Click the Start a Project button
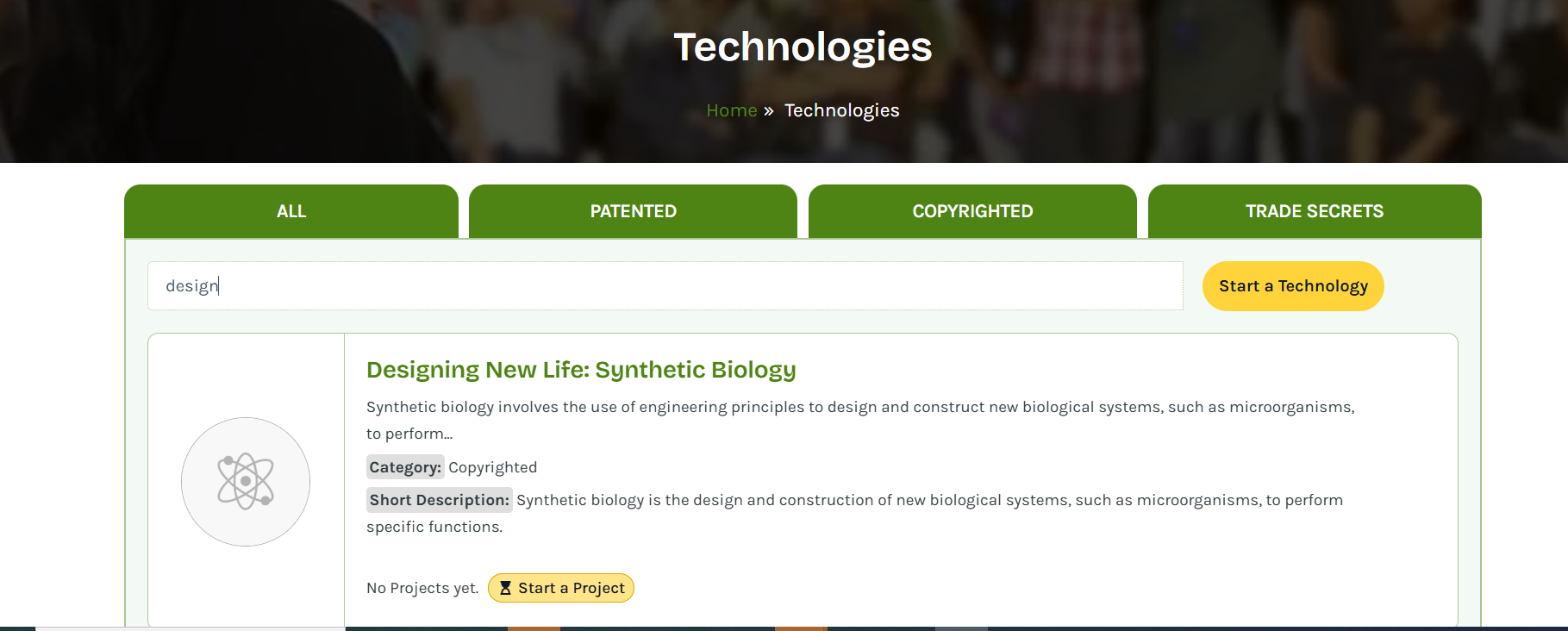Screen dimensions: 1568x631 tap(561, 588)
